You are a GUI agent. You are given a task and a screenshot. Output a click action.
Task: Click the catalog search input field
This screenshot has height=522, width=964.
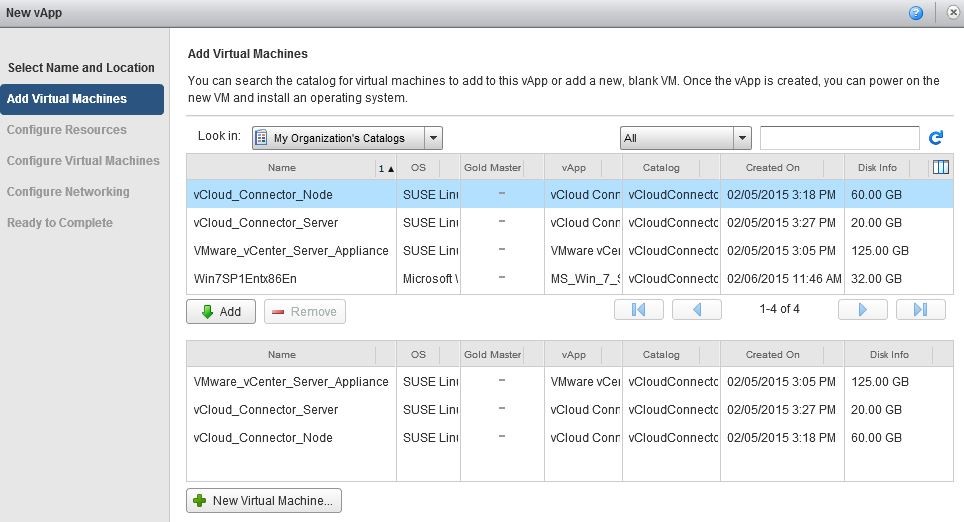click(x=839, y=138)
